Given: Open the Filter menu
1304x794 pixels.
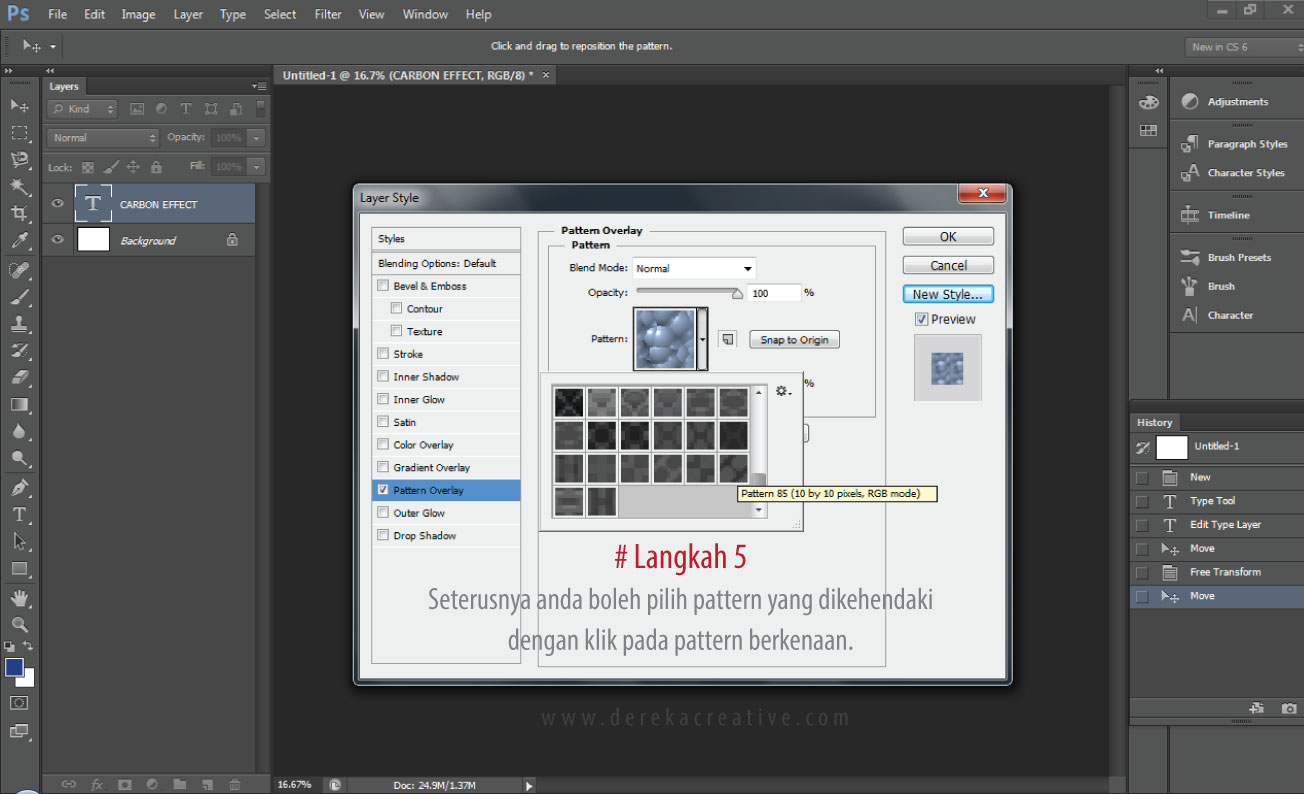Looking at the screenshot, I should (x=328, y=14).
